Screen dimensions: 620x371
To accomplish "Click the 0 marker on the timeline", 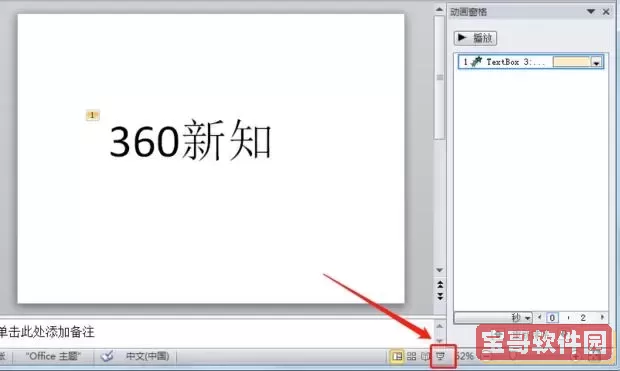I will click(x=552, y=318).
